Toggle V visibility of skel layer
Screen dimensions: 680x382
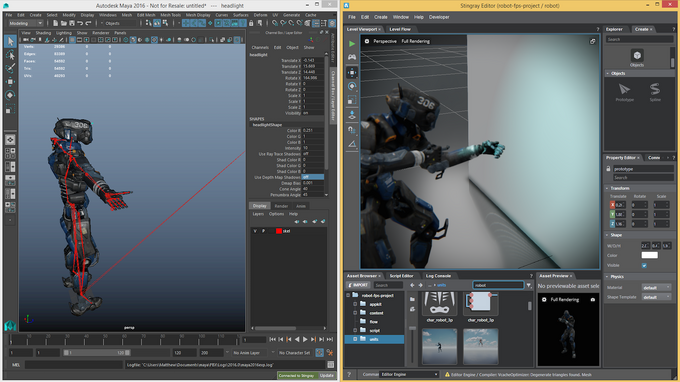(255, 231)
